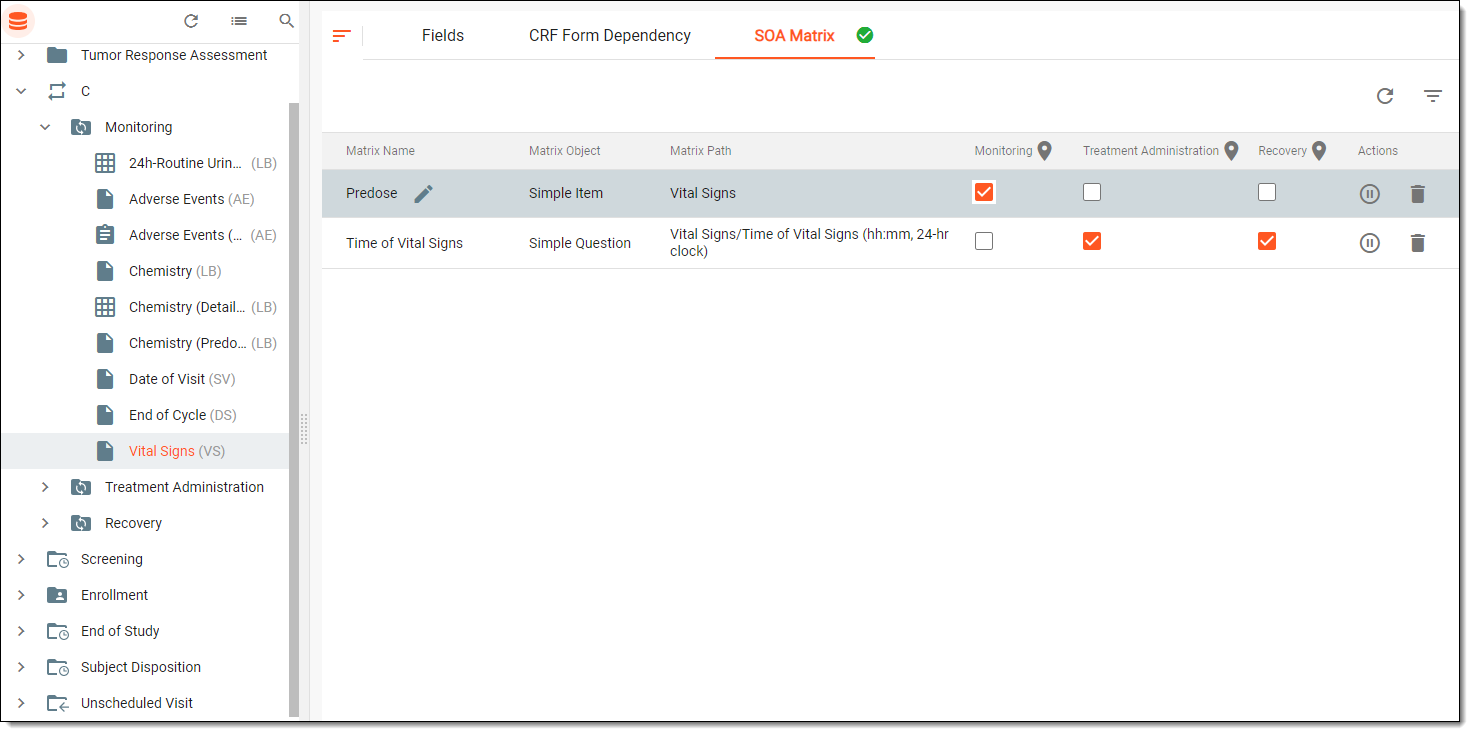Click the Monitoring folder icon in tree

click(81, 127)
